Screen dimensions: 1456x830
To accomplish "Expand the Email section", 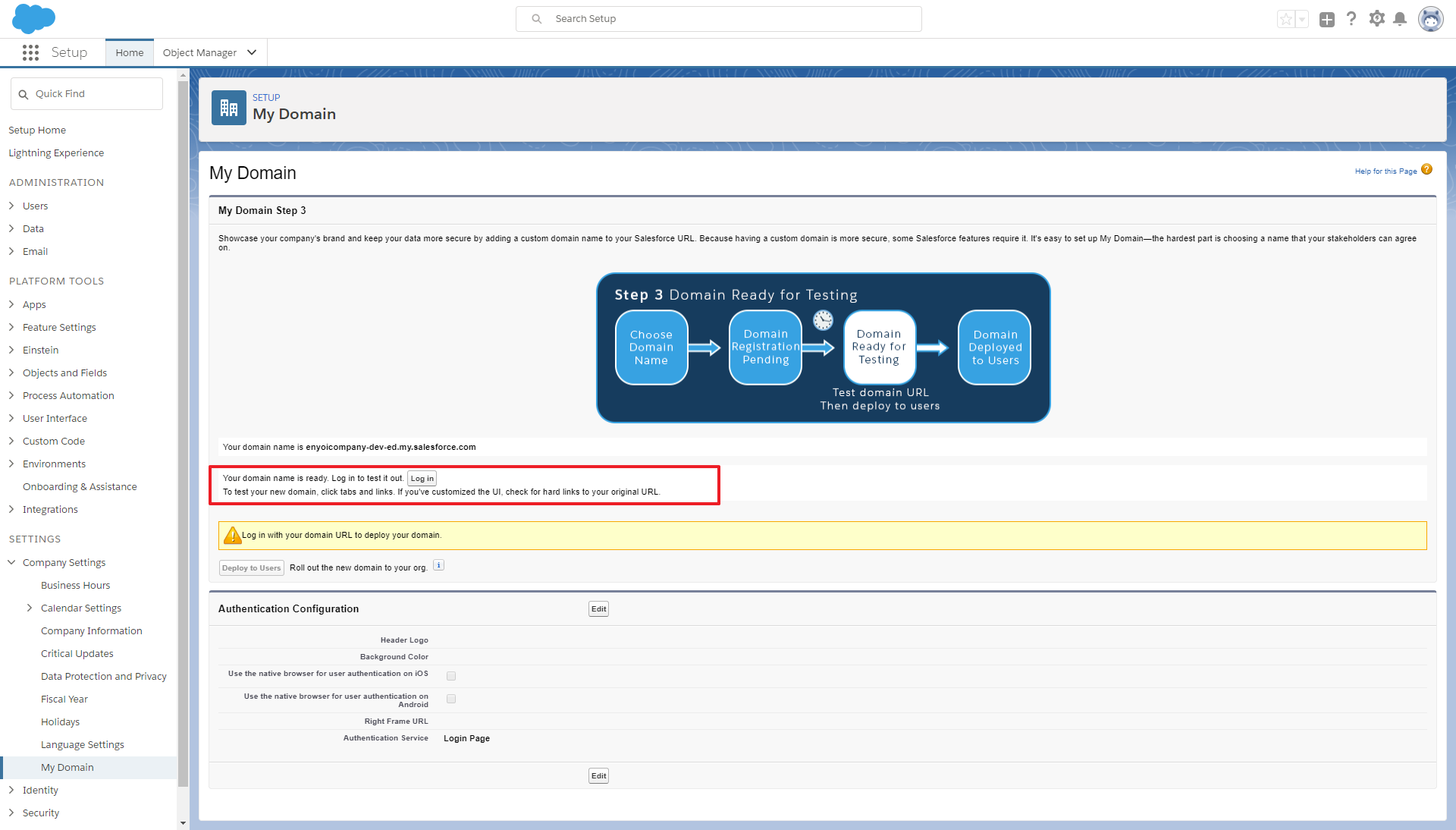I will (x=11, y=251).
